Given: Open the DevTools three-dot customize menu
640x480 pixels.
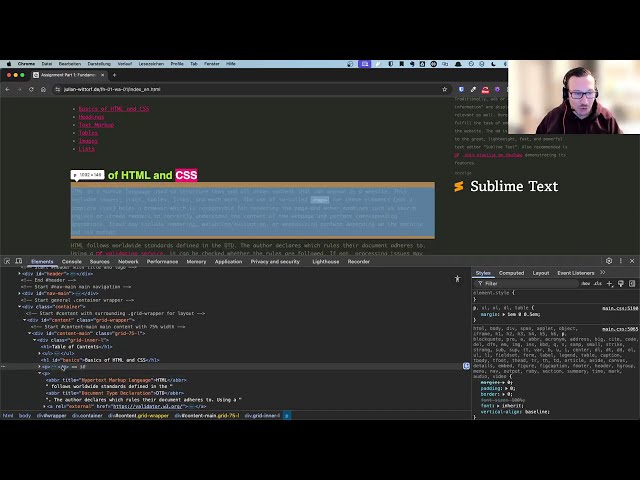Looking at the screenshot, I should [621, 261].
